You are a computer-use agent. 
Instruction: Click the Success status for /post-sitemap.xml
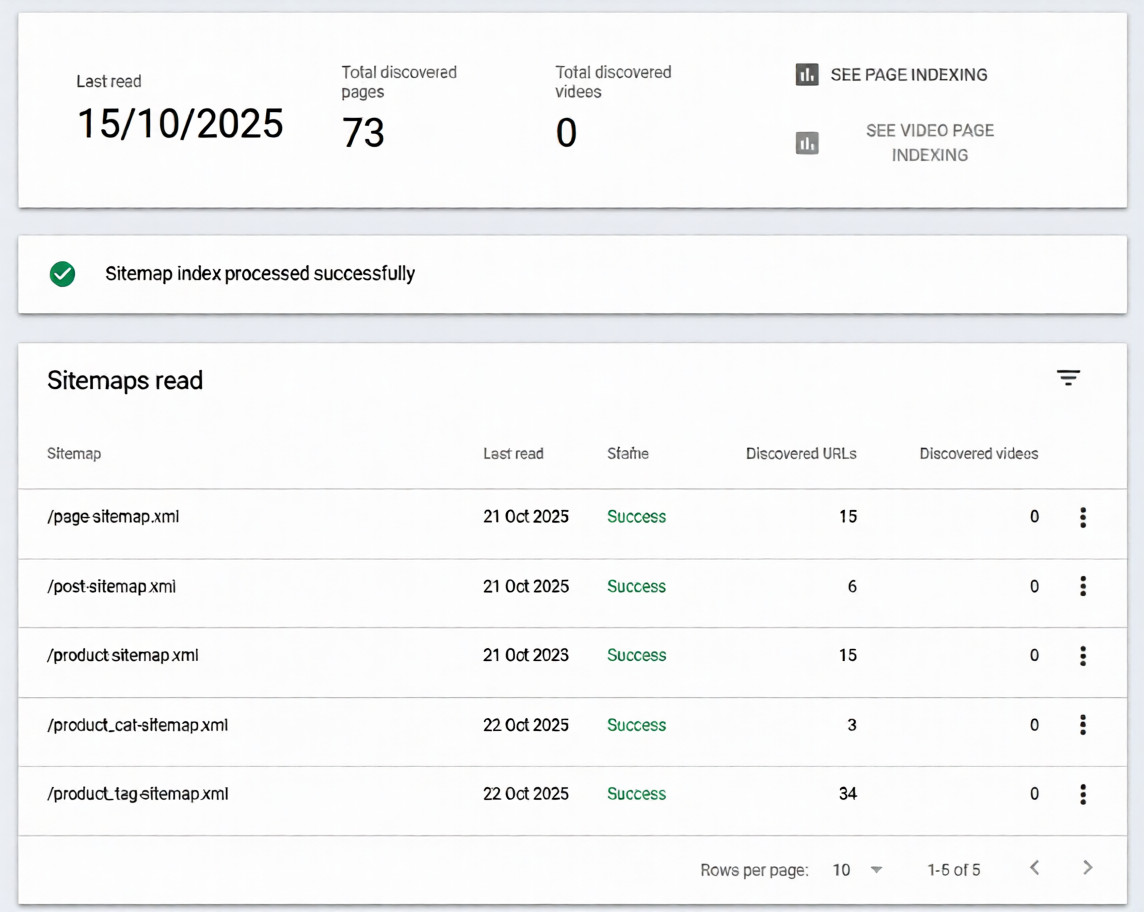coord(636,586)
